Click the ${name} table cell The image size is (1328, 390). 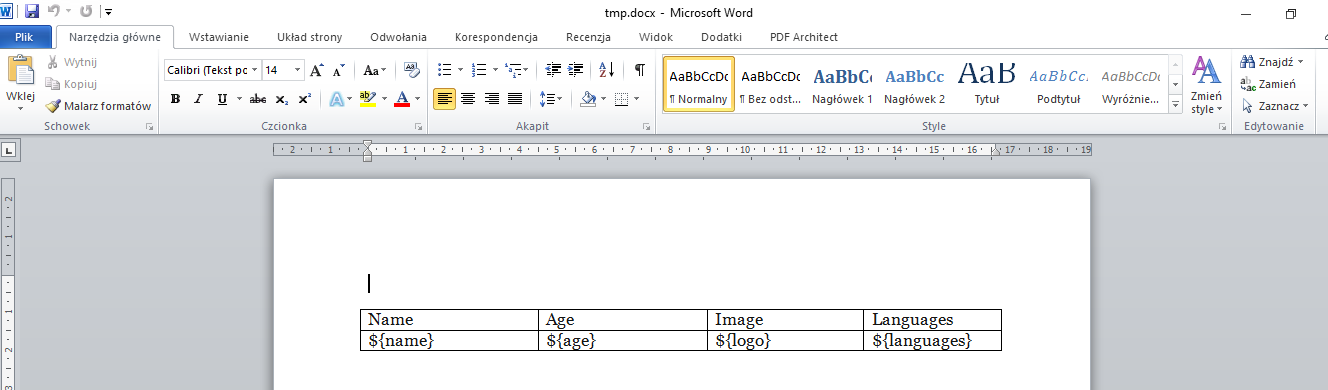(x=449, y=341)
